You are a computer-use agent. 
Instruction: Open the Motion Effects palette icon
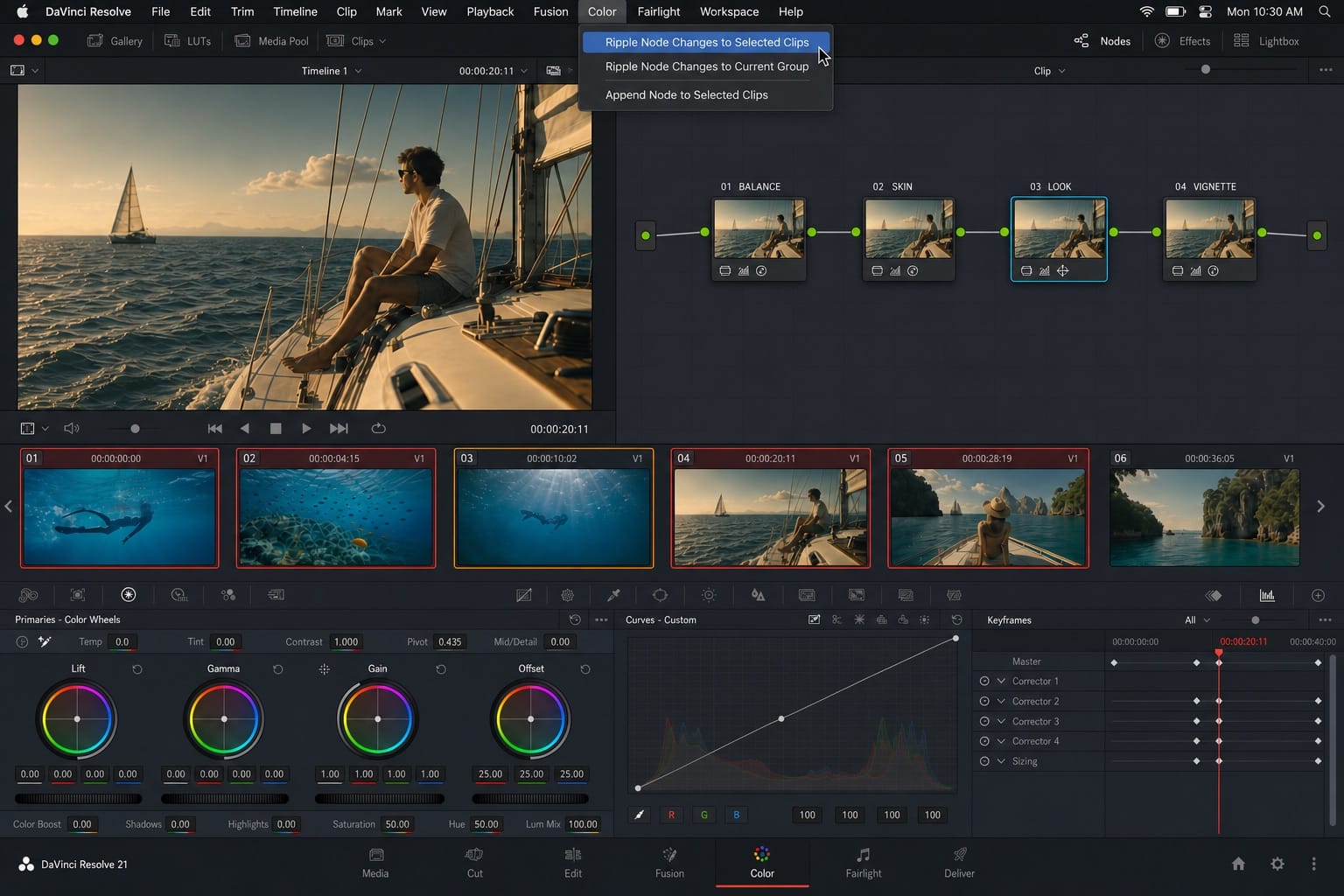[x=276, y=595]
